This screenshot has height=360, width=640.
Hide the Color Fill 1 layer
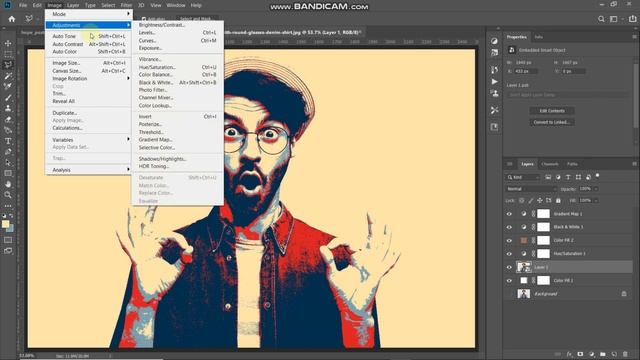pos(509,281)
